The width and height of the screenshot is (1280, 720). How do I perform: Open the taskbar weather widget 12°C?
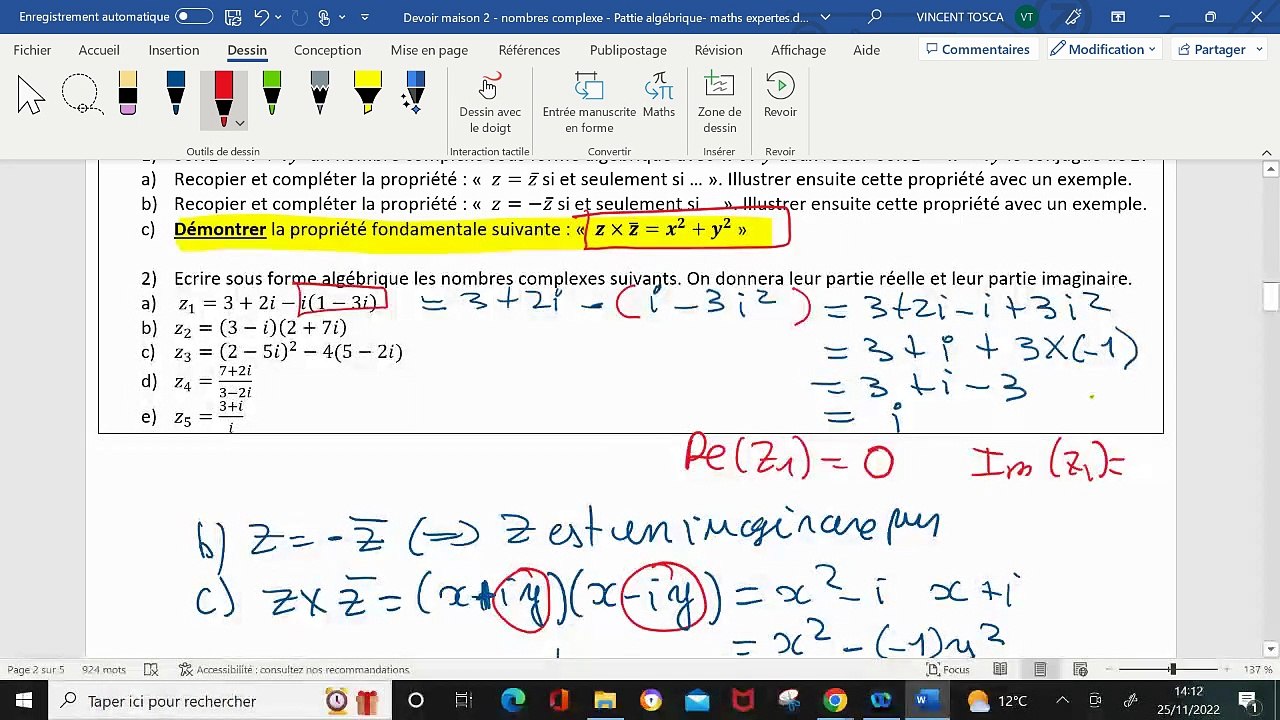(999, 701)
